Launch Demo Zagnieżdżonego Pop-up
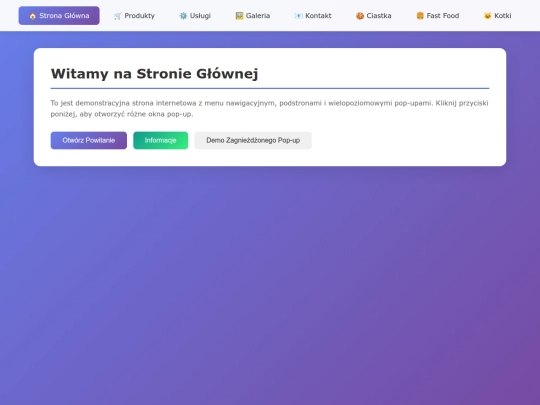Image resolution: width=540 pixels, height=405 pixels. (x=253, y=140)
